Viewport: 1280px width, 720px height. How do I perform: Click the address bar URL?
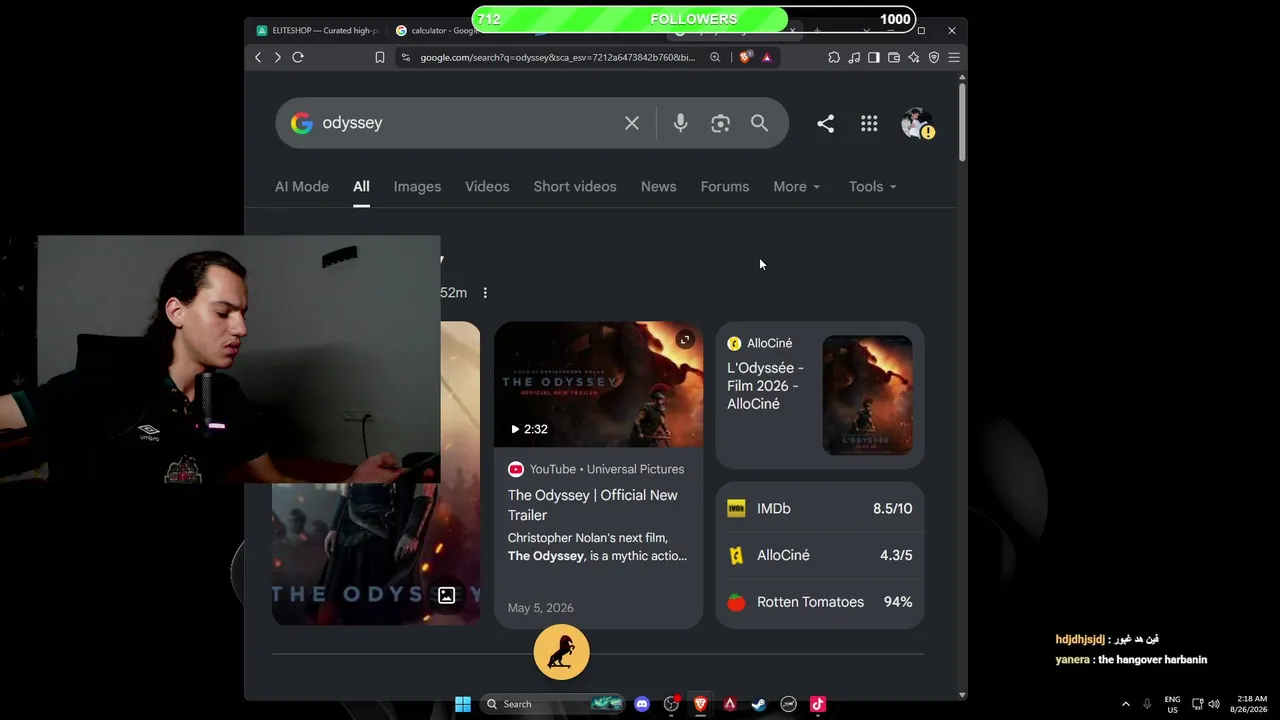[557, 58]
